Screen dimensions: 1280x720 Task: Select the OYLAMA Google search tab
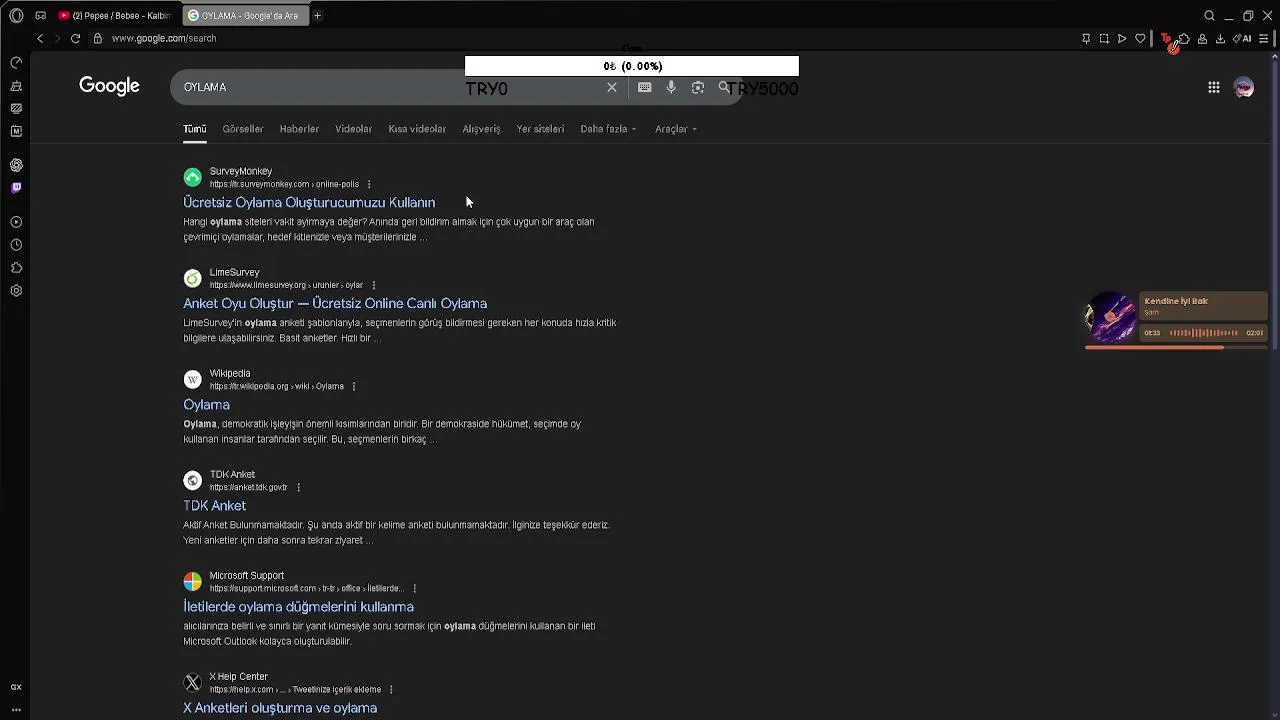pyautogui.click(x=245, y=16)
